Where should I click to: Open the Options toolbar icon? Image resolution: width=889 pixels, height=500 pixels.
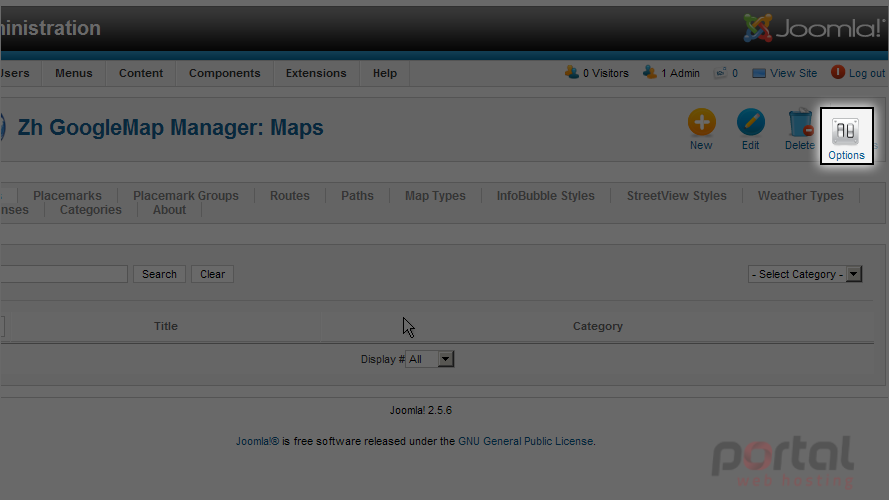click(x=846, y=132)
